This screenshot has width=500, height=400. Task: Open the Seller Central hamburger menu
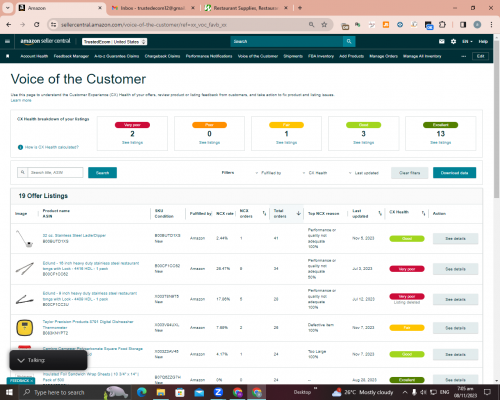[7, 41]
